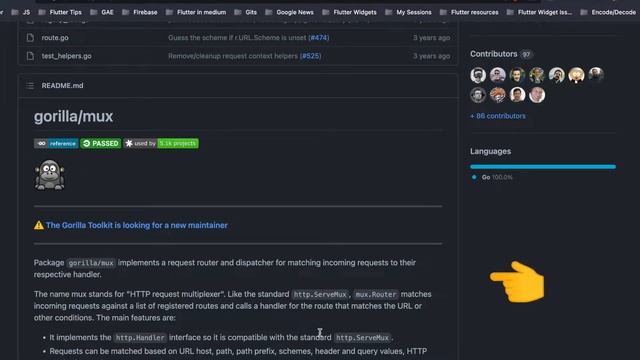The height and width of the screenshot is (360, 640).
Task: Click the blue Go language progress bar
Action: point(543,167)
